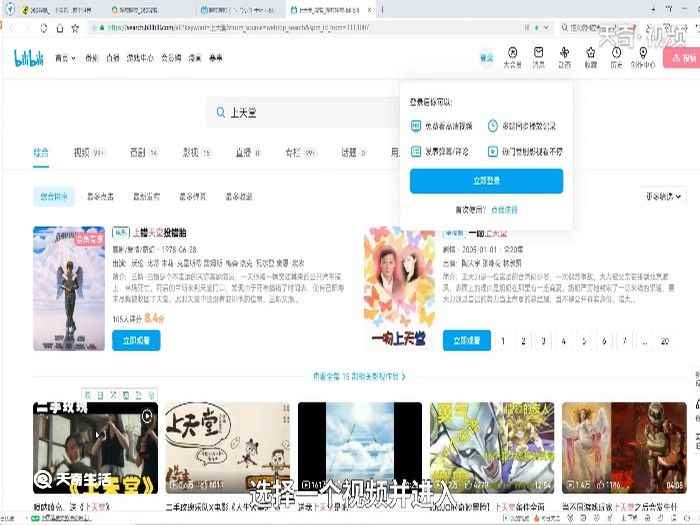Click 立即观看 under the 8.4分 rating
Image resolution: width=700 pixels, height=525 pixels.
[136, 341]
